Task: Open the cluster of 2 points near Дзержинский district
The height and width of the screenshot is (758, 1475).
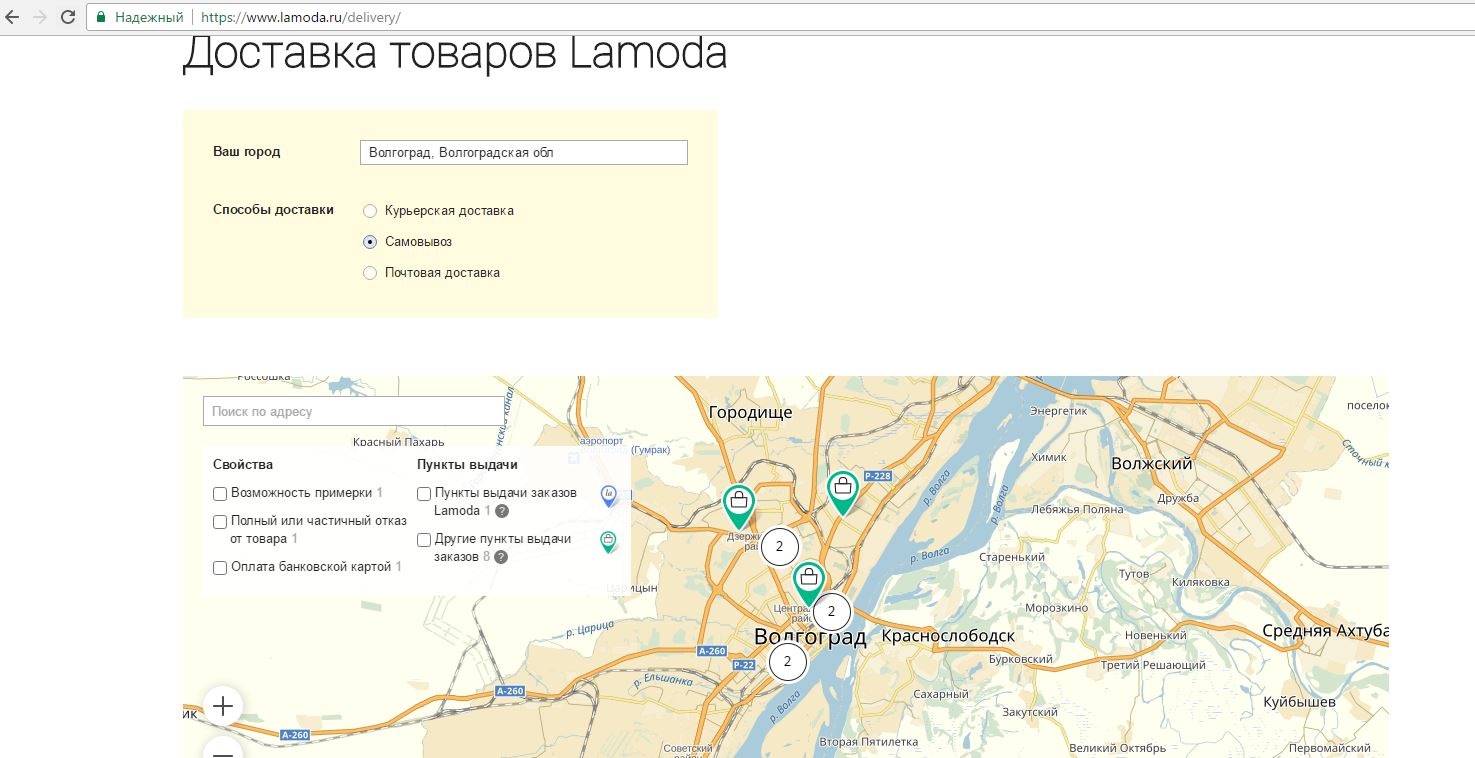Action: (779, 547)
